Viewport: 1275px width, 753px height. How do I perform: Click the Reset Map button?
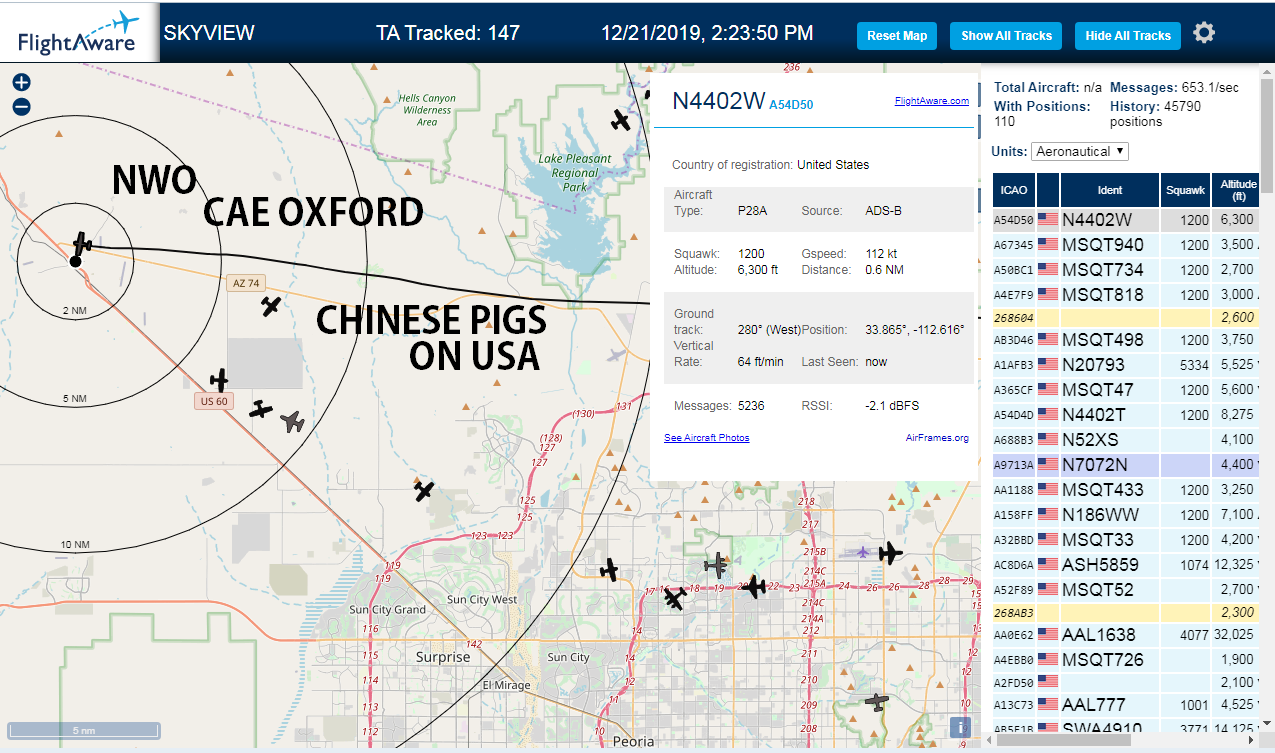pyautogui.click(x=897, y=36)
